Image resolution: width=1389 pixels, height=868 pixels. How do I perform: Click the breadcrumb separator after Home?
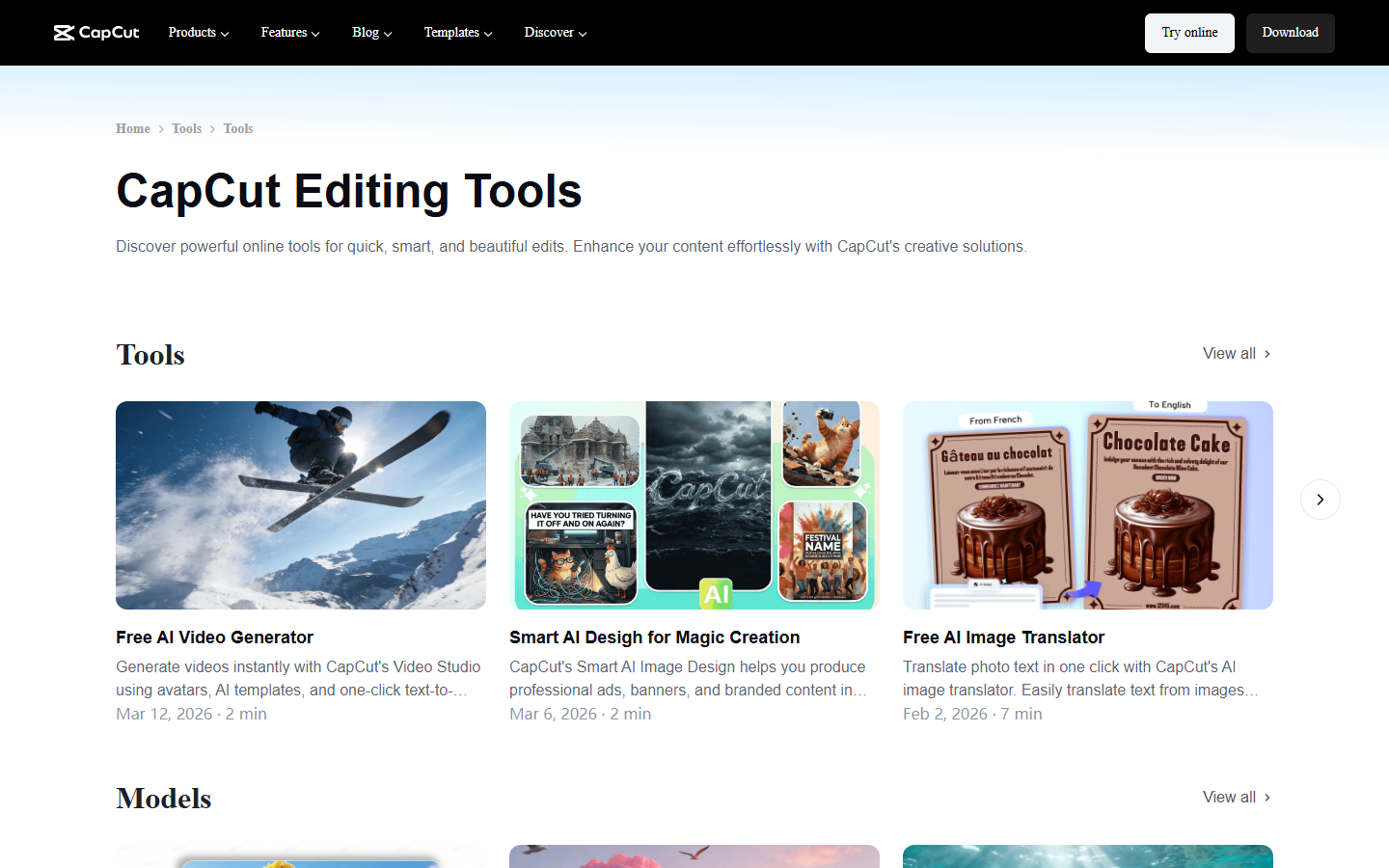click(x=161, y=128)
